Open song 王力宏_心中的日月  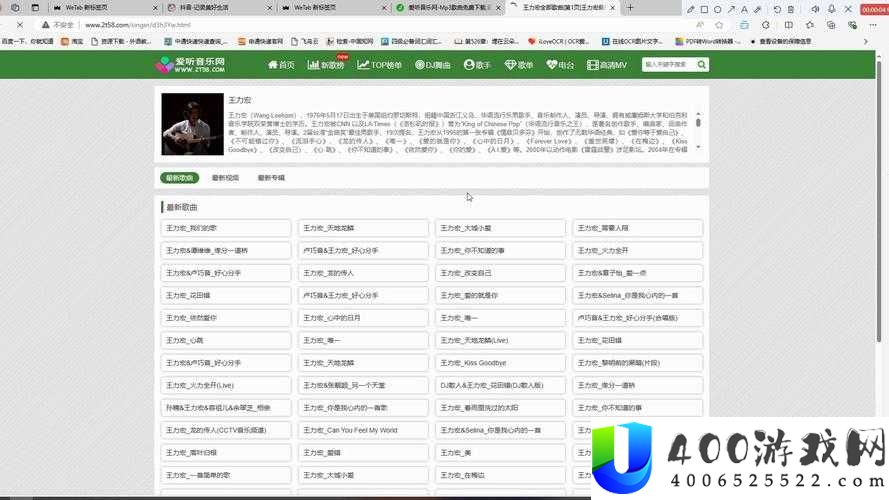(363, 318)
